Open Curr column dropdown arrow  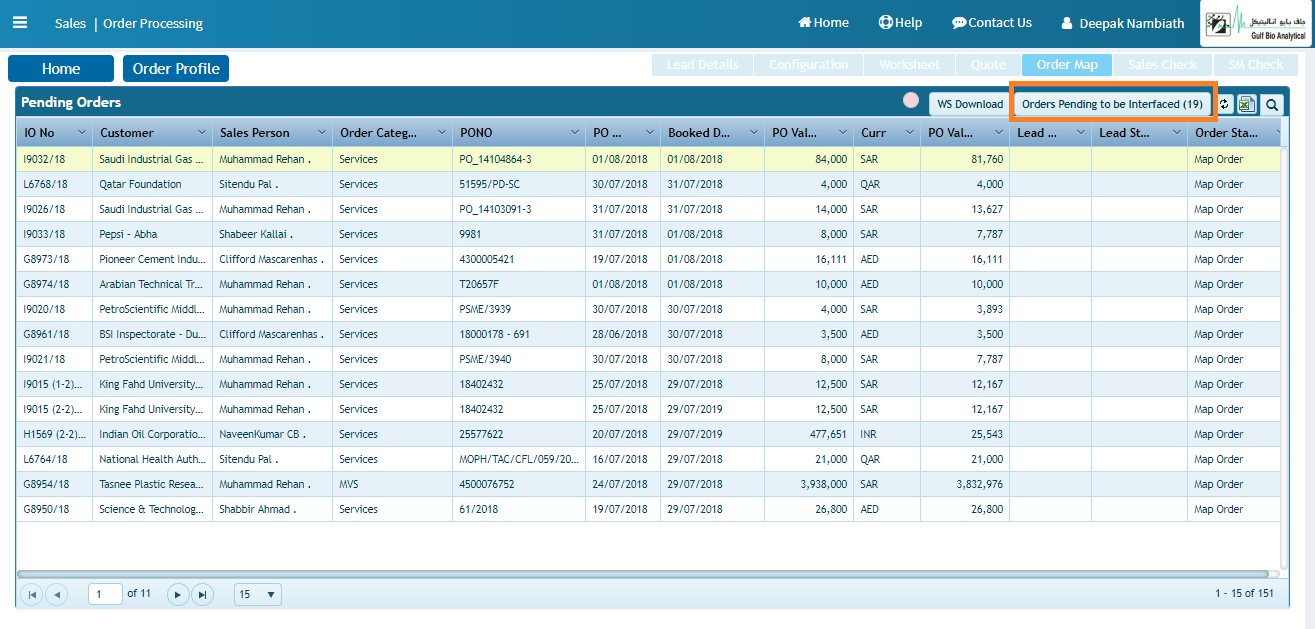[909, 133]
